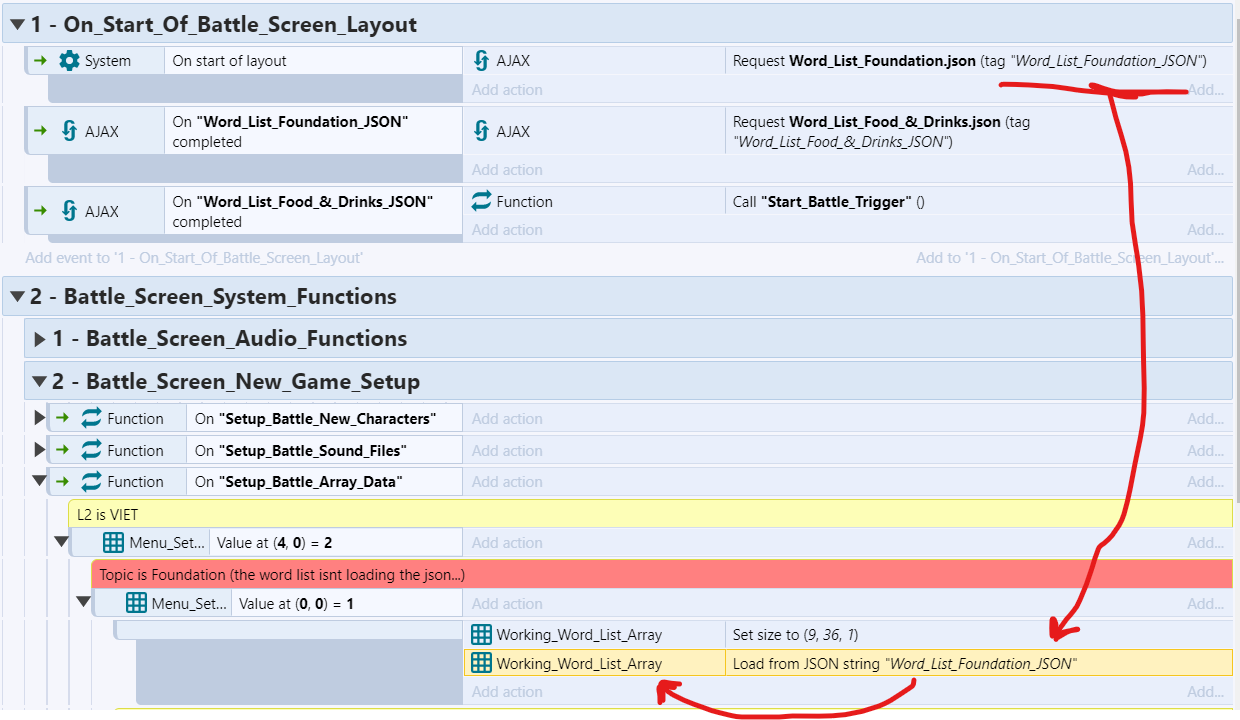Click Add action for Setup_Battle_Sound_Files function
1240x720 pixels.
point(507,450)
